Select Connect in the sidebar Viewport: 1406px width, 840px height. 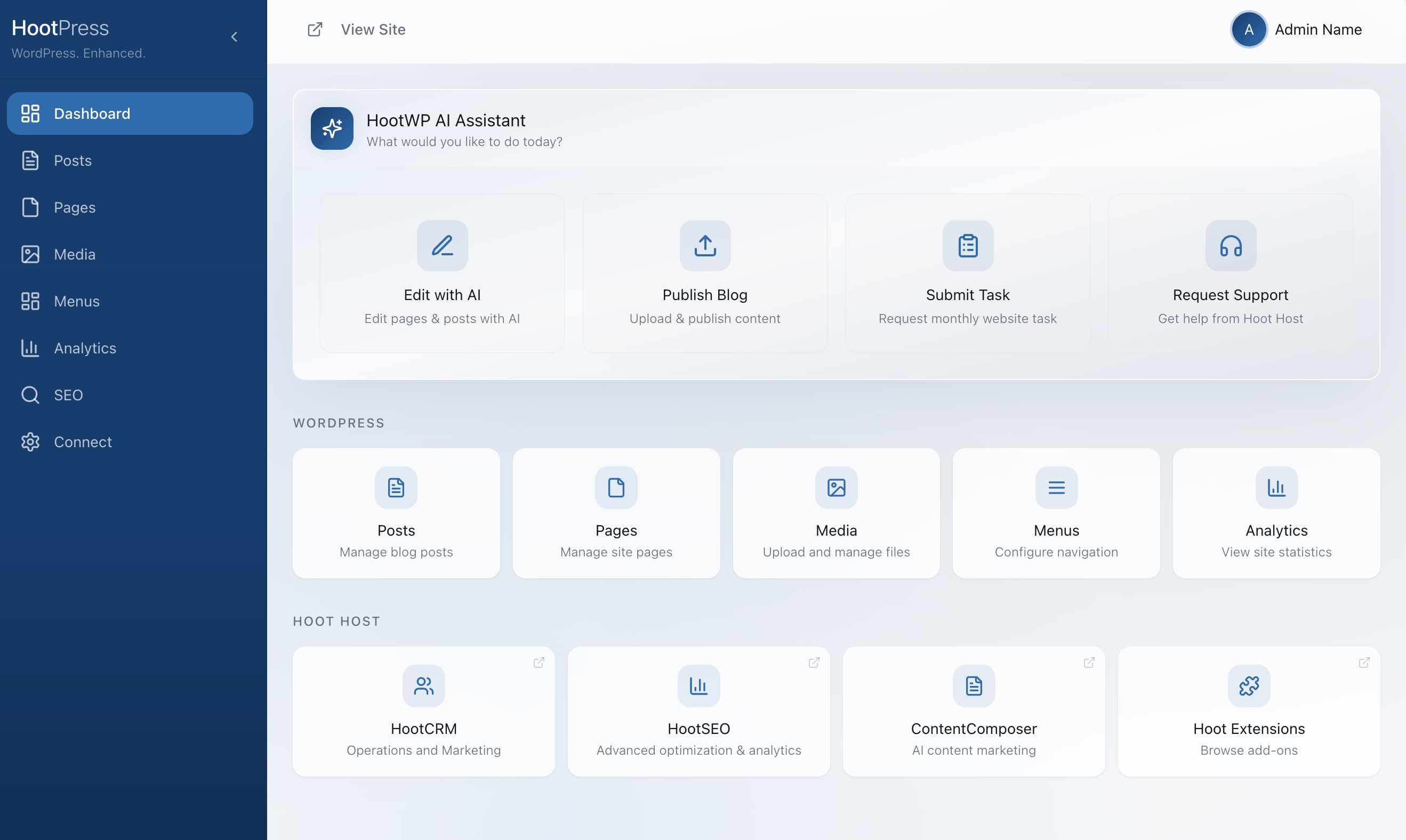tap(83, 442)
